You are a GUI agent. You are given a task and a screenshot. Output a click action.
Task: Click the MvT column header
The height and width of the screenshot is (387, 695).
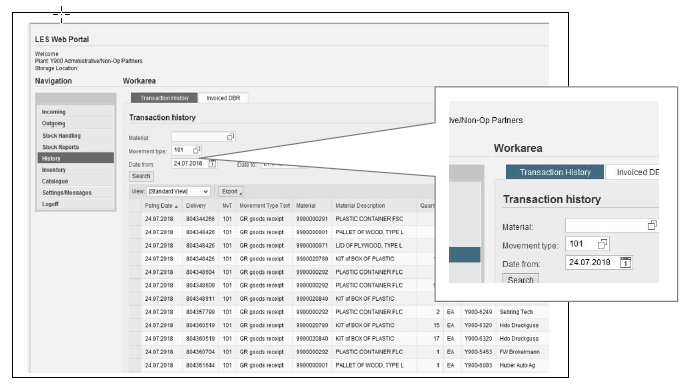(227, 206)
